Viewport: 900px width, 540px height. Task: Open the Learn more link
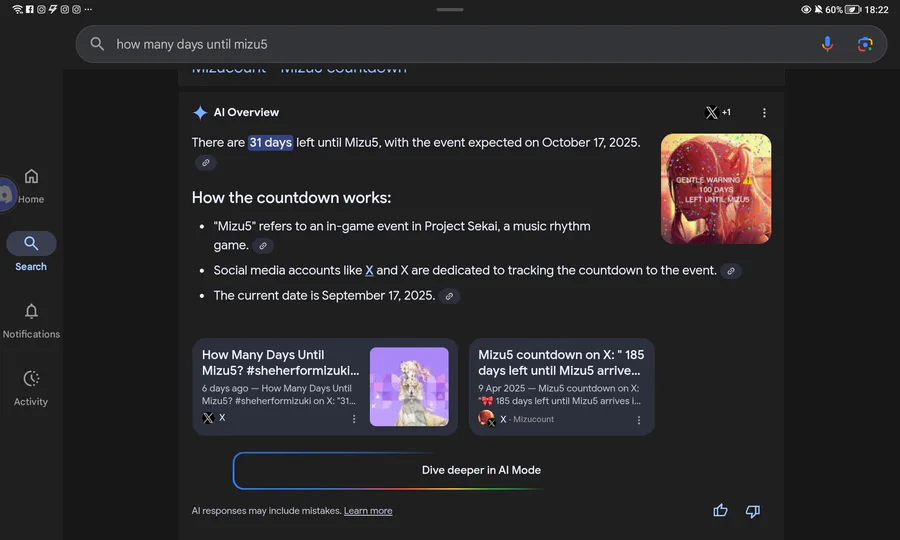tap(368, 511)
